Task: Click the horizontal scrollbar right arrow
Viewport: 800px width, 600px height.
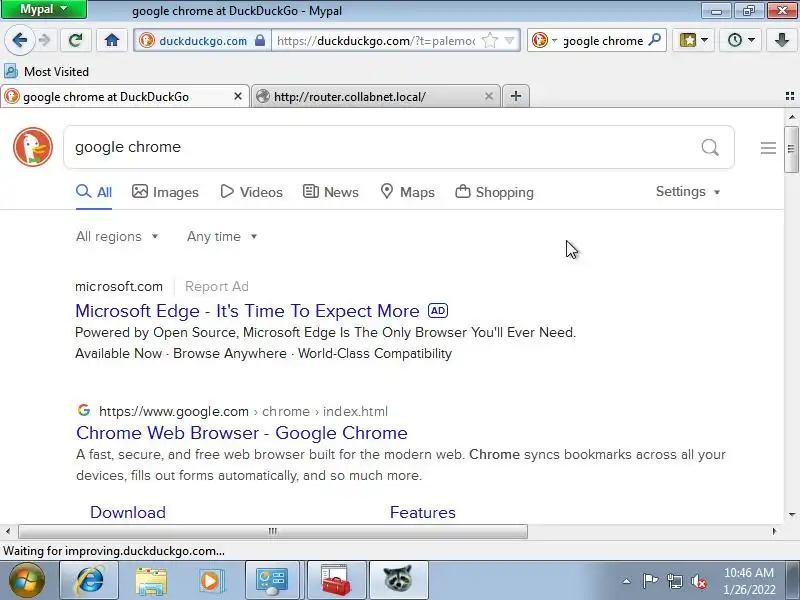Action: (774, 531)
